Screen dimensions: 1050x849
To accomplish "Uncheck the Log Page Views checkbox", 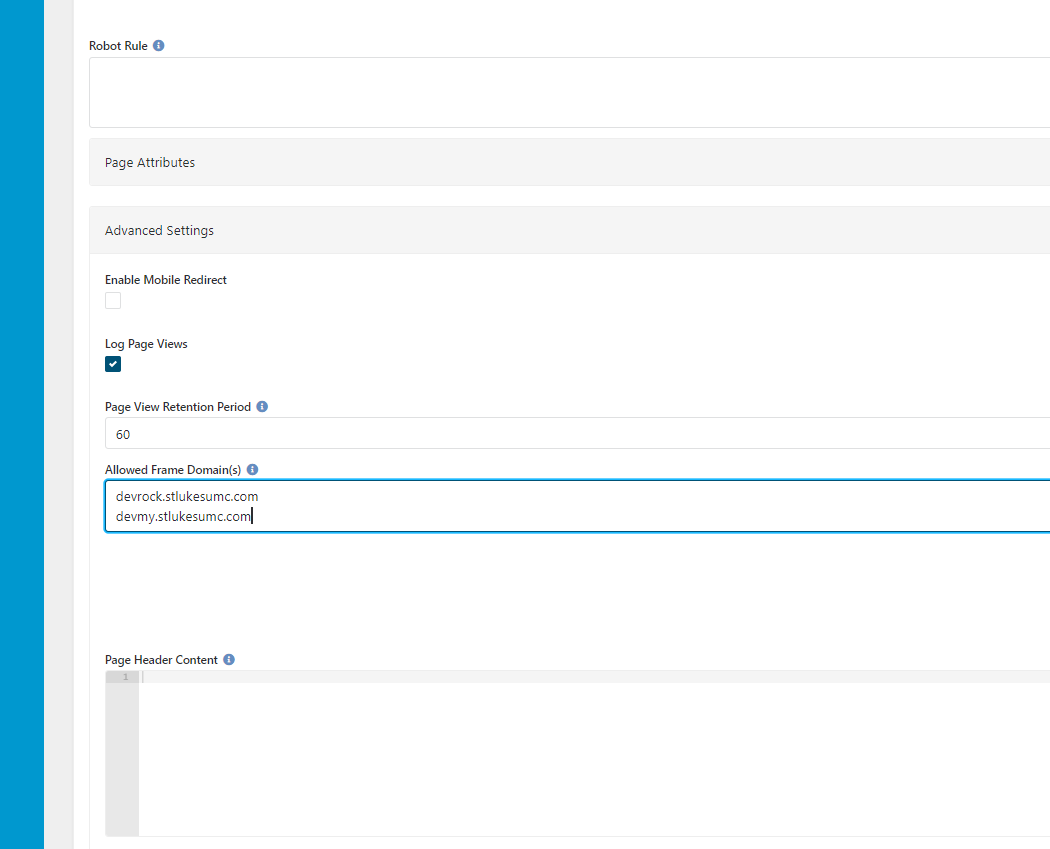I will 113,364.
